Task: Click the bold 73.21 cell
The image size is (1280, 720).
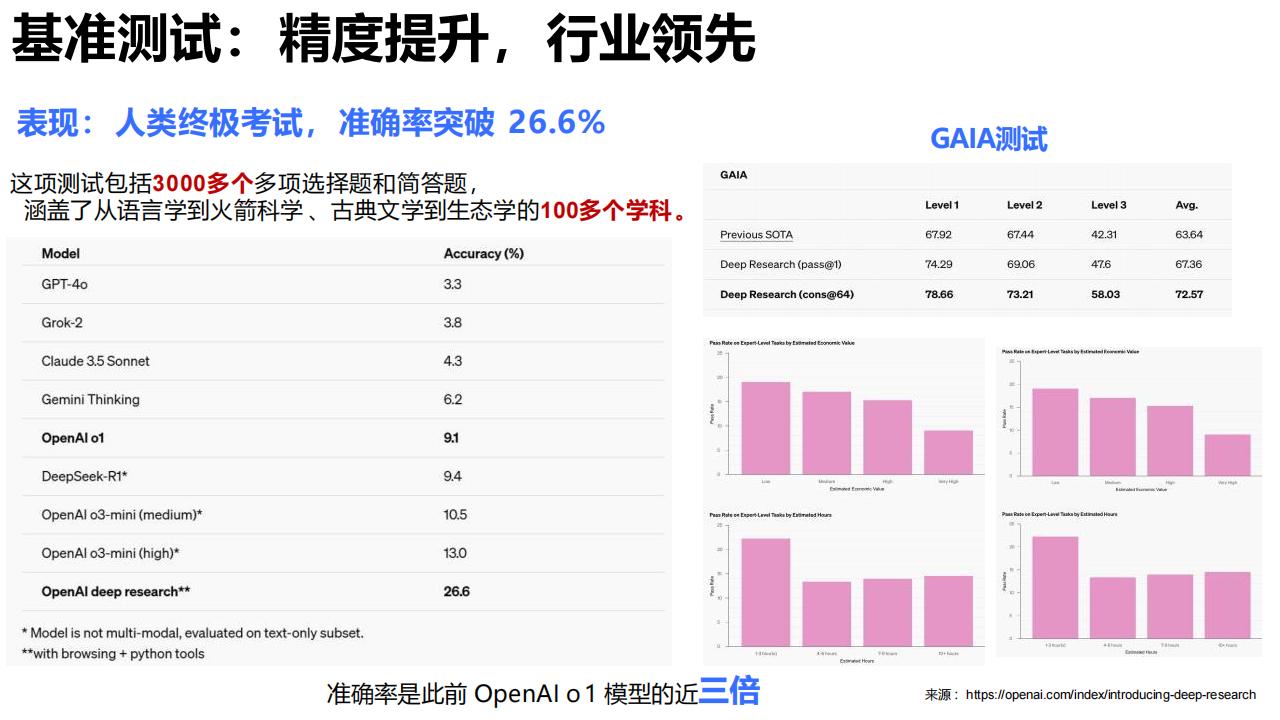Action: point(1022,295)
